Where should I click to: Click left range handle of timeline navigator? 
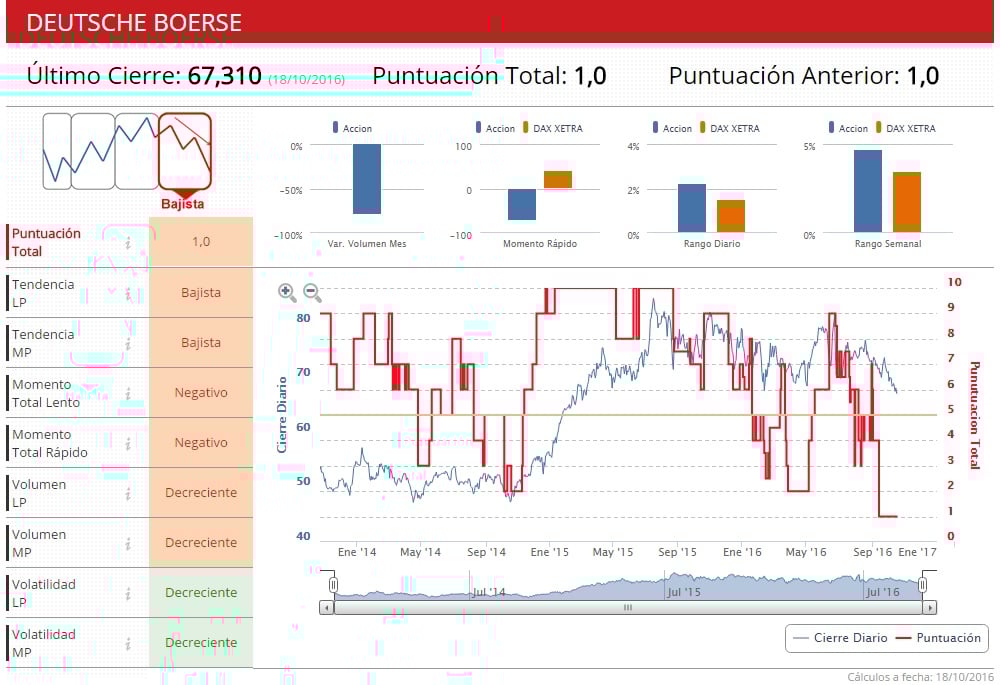tap(333, 585)
